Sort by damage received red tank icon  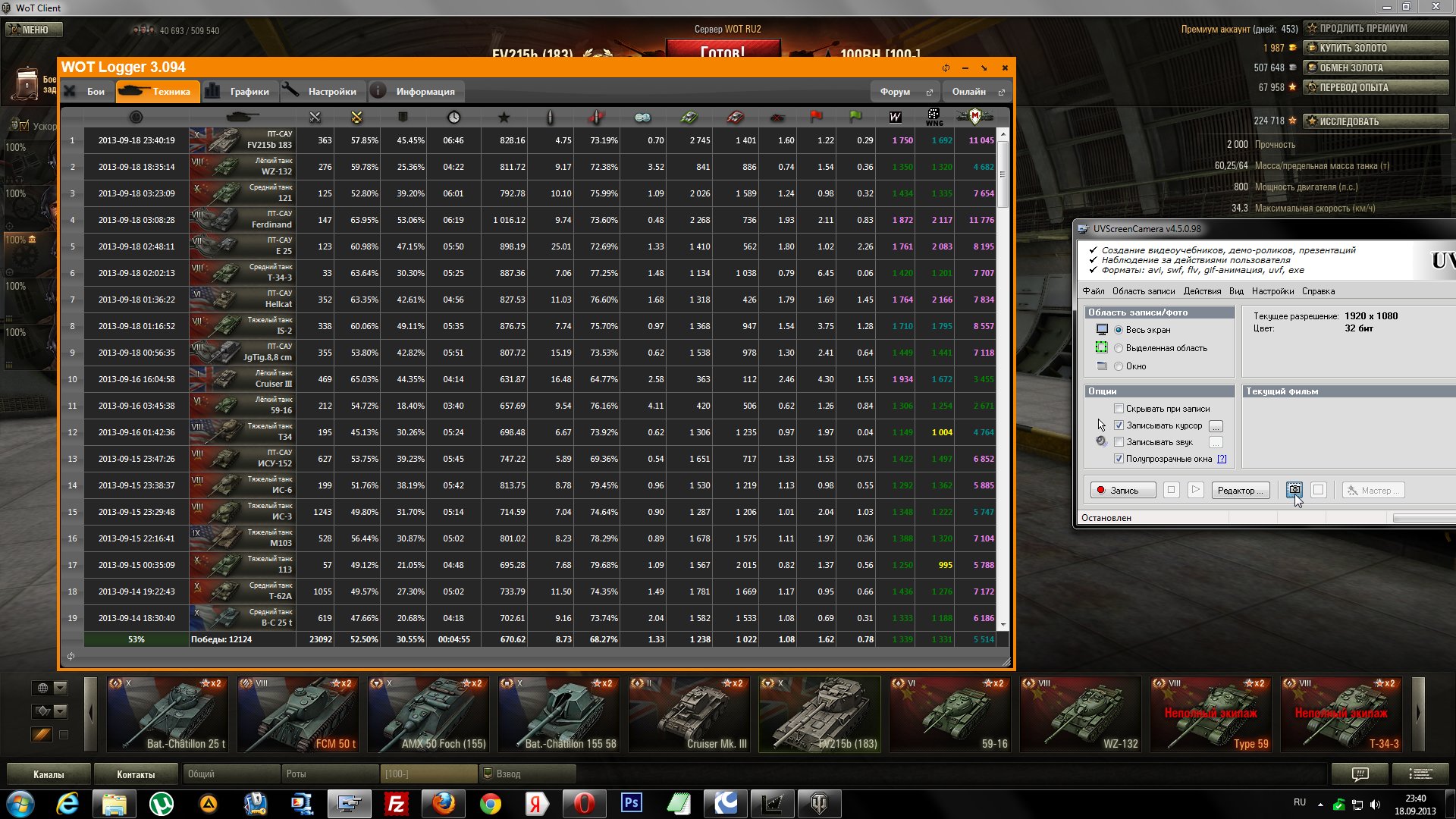point(735,117)
